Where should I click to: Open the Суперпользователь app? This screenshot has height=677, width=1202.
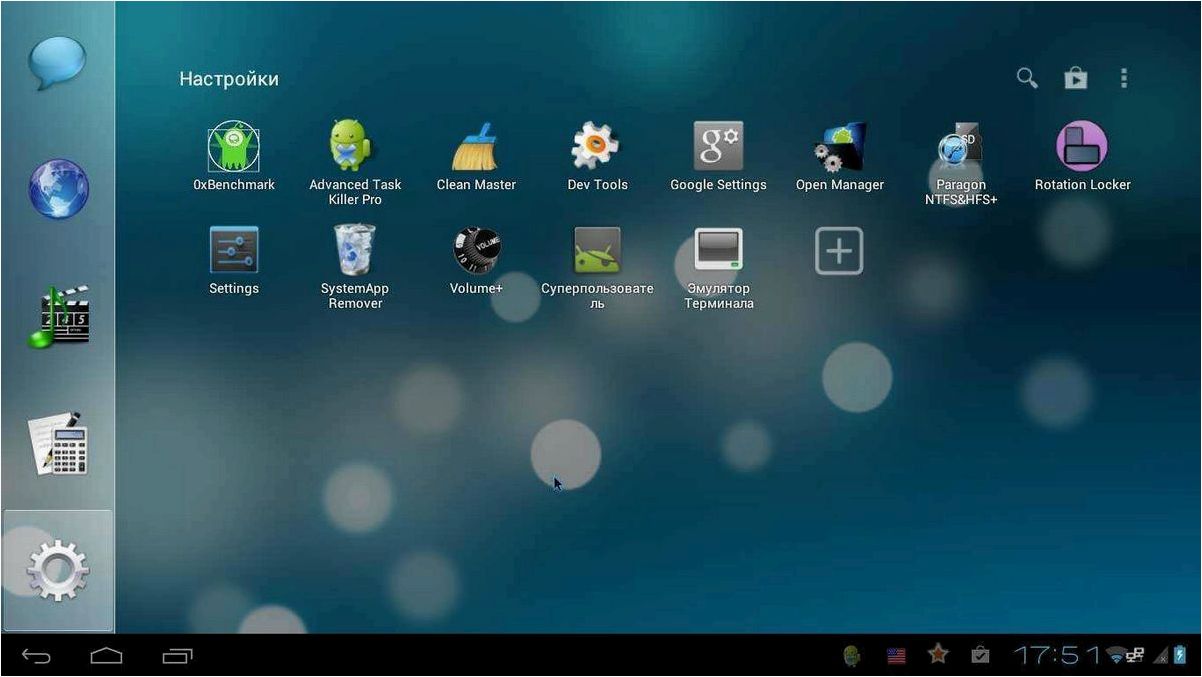pos(597,250)
